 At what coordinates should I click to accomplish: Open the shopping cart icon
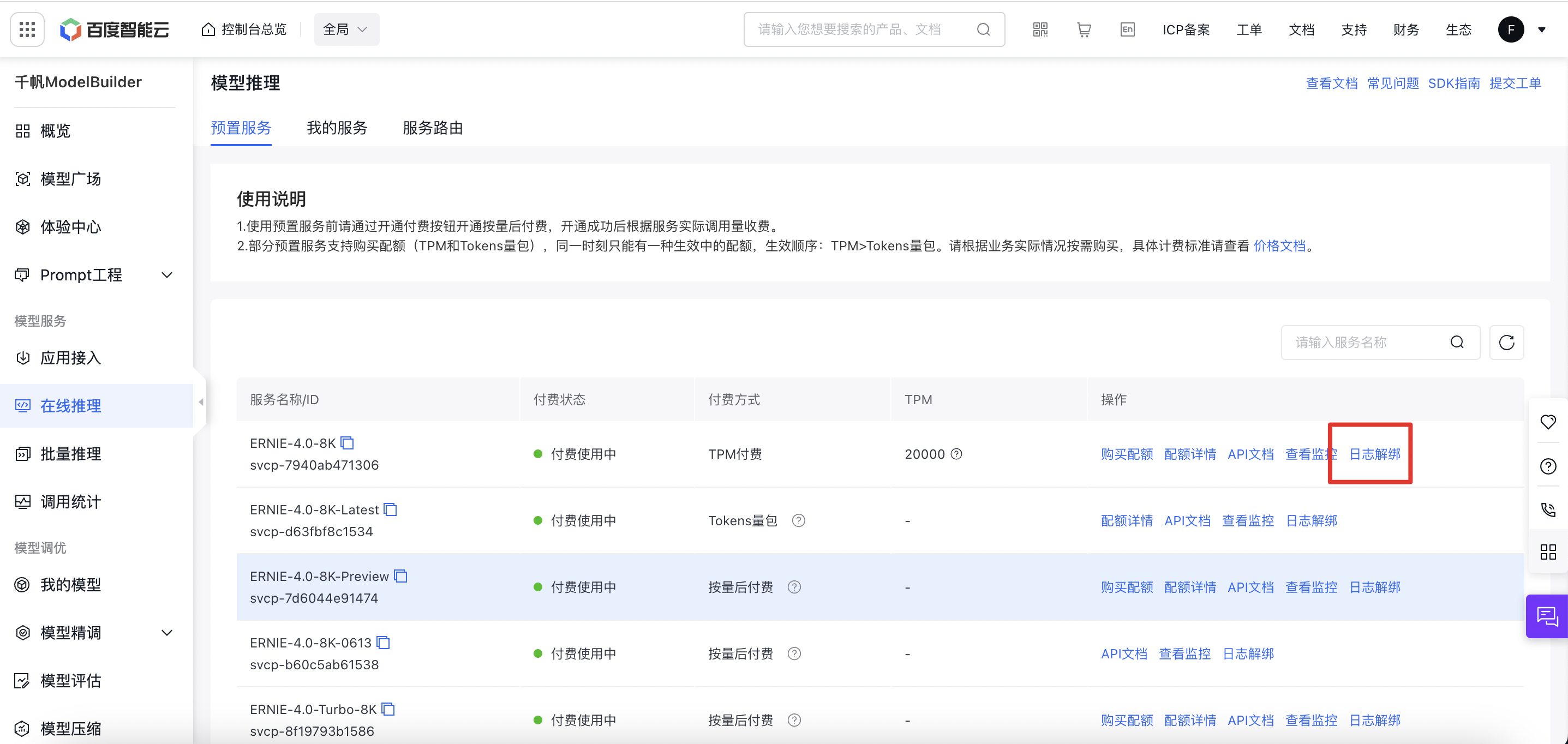click(1084, 29)
